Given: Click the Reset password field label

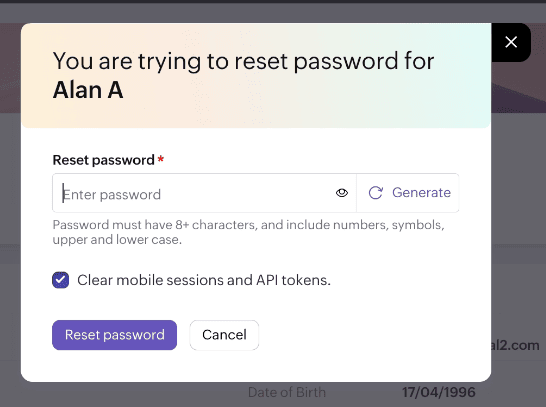Looking at the screenshot, I should pyautogui.click(x=103, y=160).
